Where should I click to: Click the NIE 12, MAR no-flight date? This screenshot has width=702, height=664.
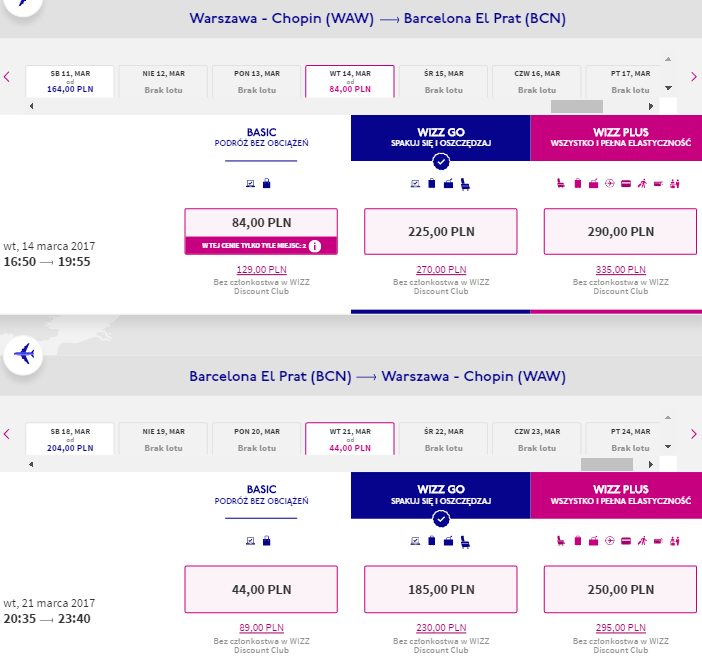point(163,81)
